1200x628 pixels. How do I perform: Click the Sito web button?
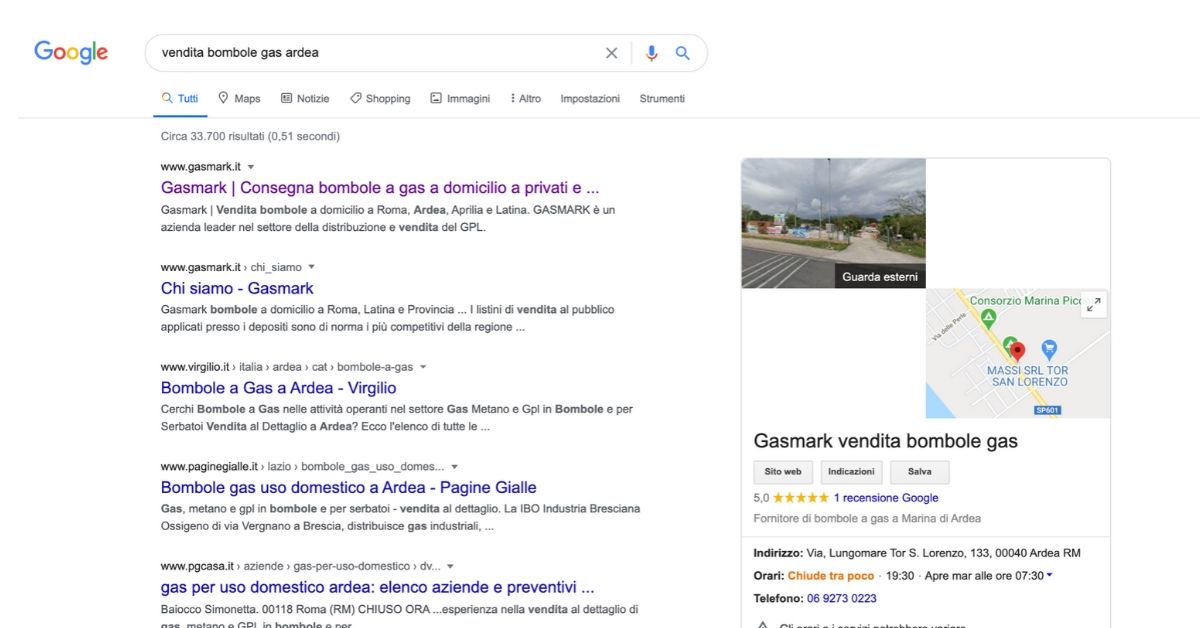coord(783,472)
